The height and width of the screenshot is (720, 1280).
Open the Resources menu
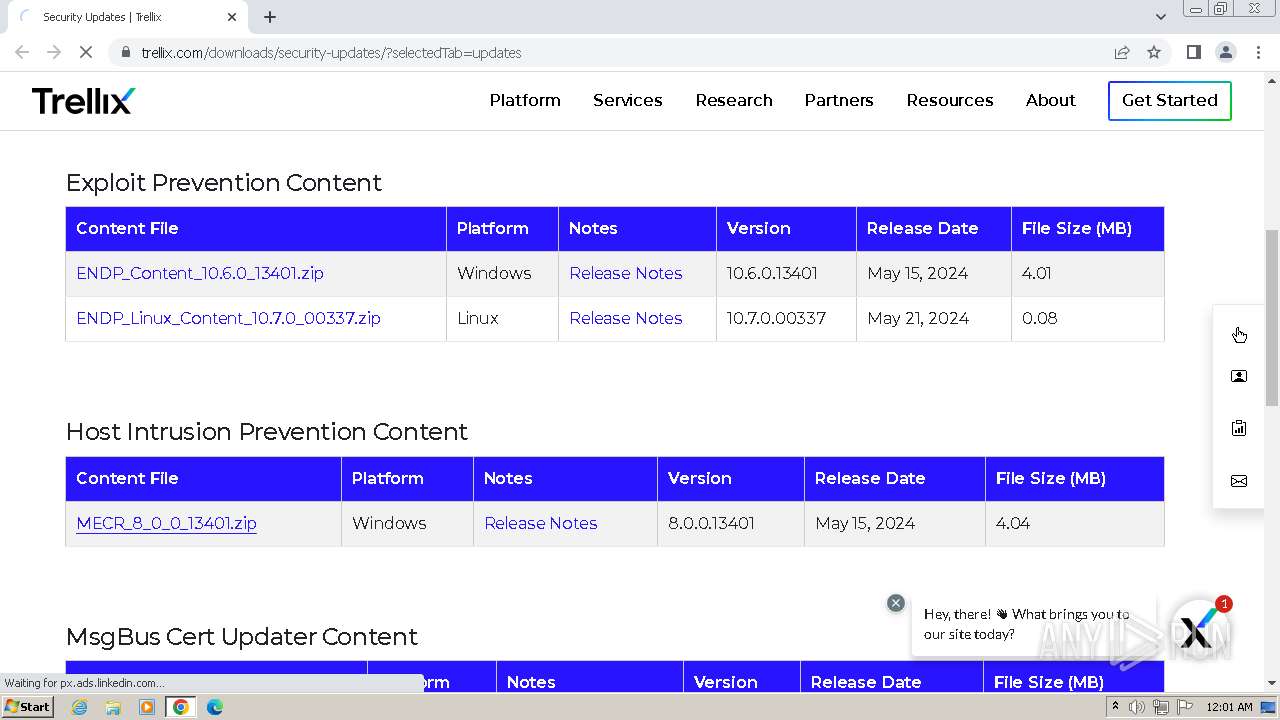coord(950,100)
